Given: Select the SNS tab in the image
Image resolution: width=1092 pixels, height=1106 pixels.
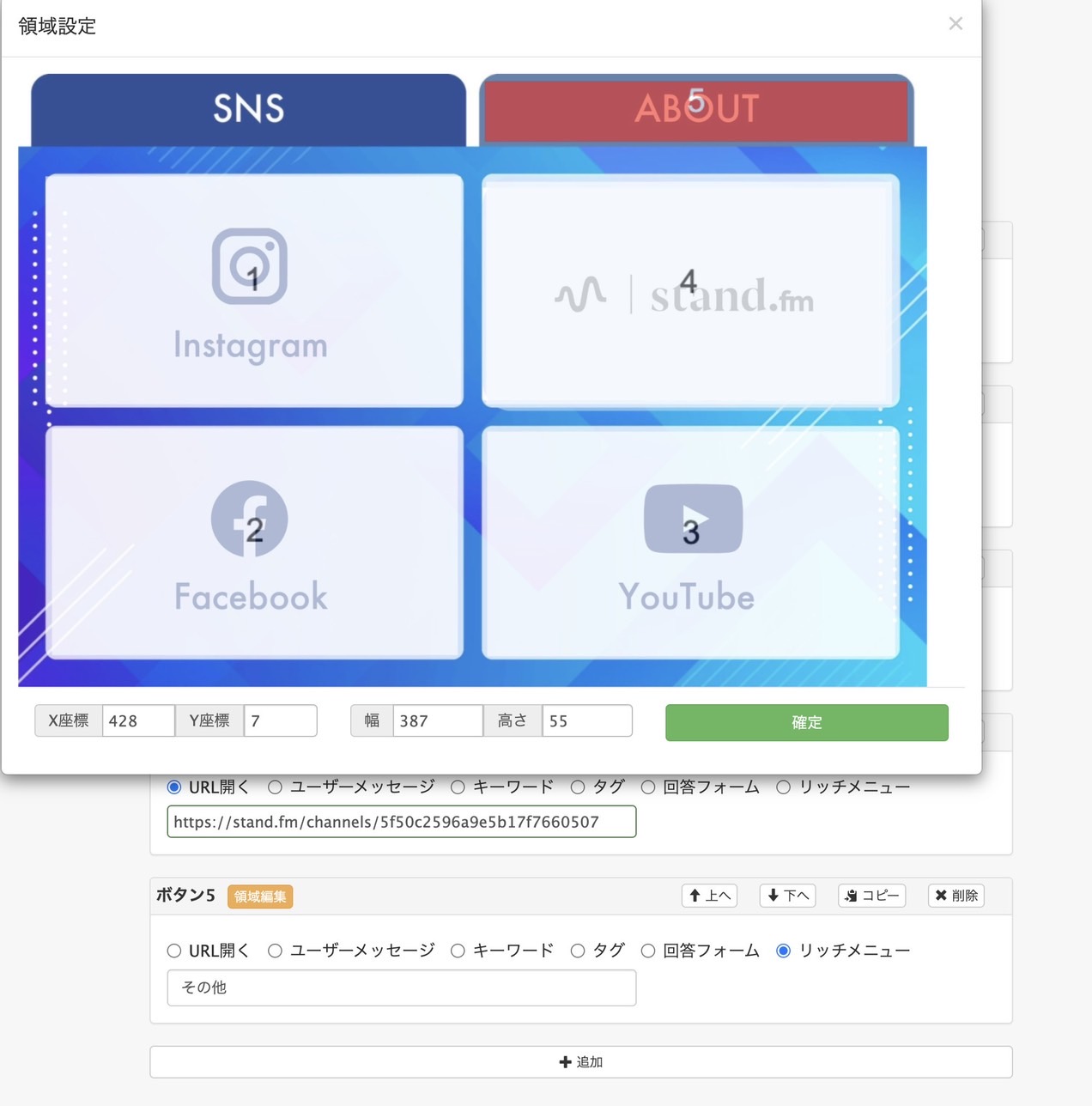Looking at the screenshot, I should (x=249, y=109).
